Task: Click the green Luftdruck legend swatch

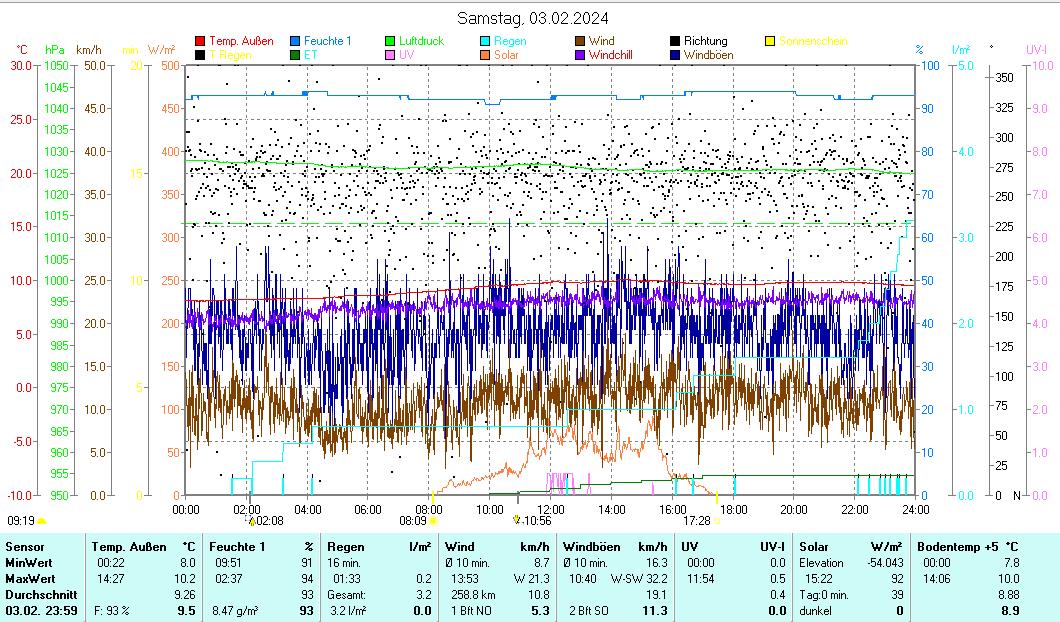Action: (x=390, y=41)
